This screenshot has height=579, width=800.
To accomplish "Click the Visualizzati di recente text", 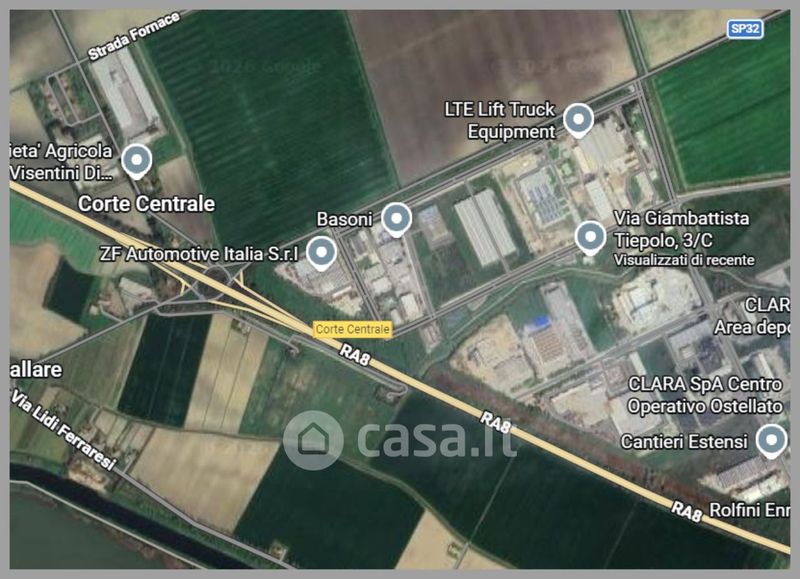I will click(684, 260).
